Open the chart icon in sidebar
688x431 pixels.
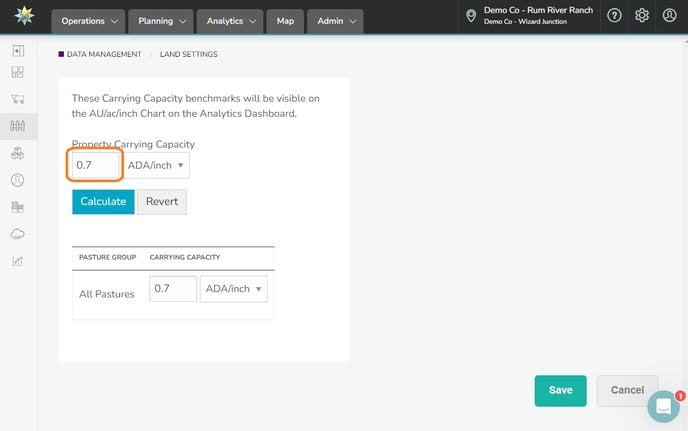click(x=17, y=261)
